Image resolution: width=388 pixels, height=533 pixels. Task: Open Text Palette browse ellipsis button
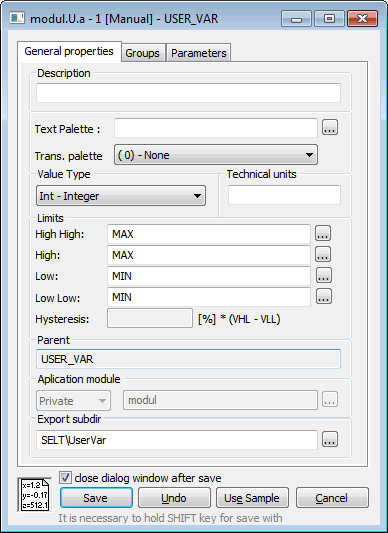coord(330,127)
